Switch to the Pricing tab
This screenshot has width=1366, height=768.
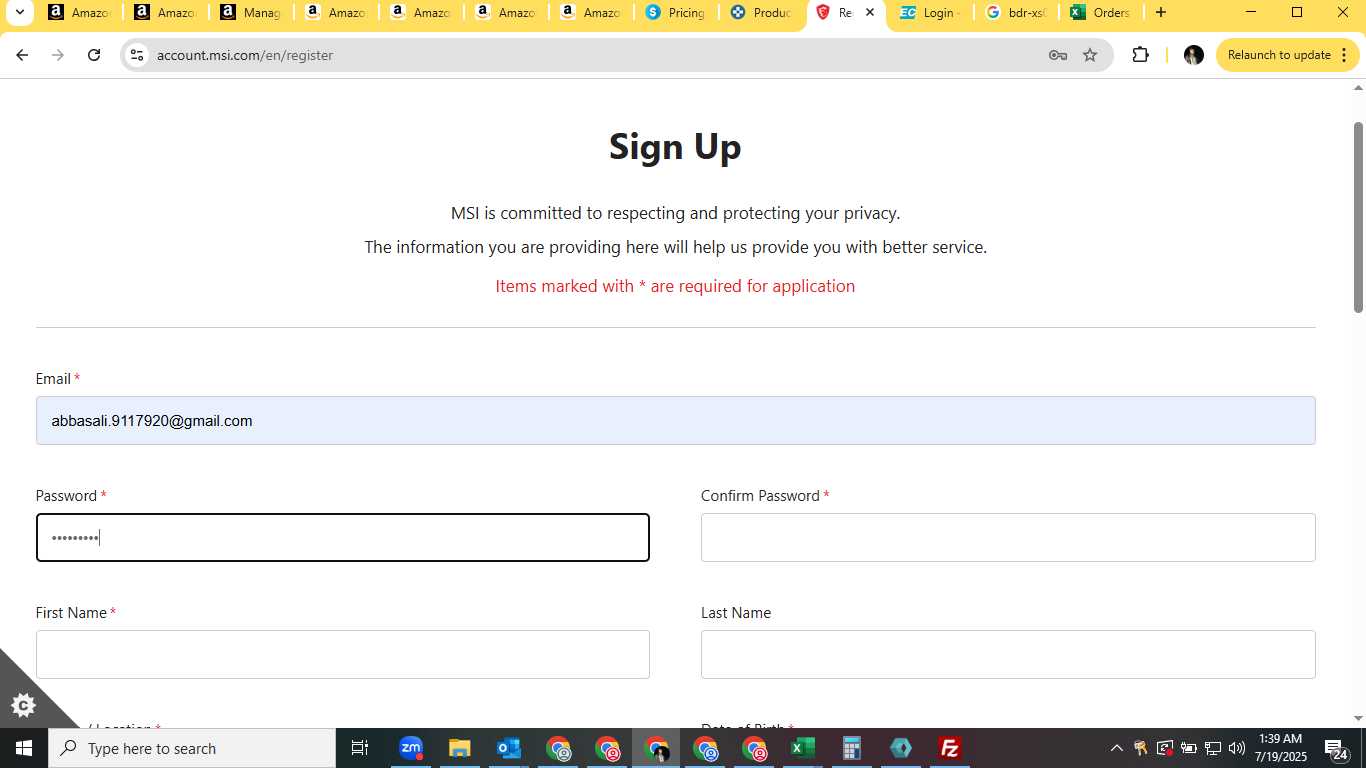676,13
